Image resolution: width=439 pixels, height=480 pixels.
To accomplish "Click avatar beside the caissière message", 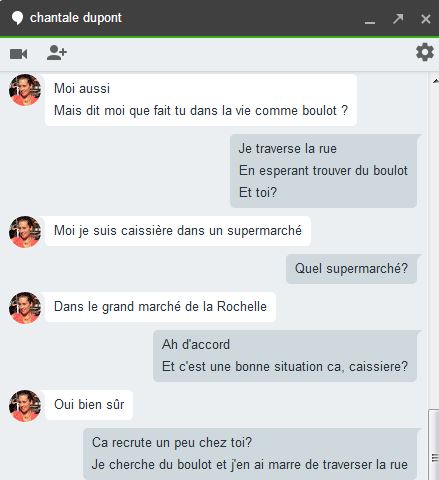I will 25,232.
